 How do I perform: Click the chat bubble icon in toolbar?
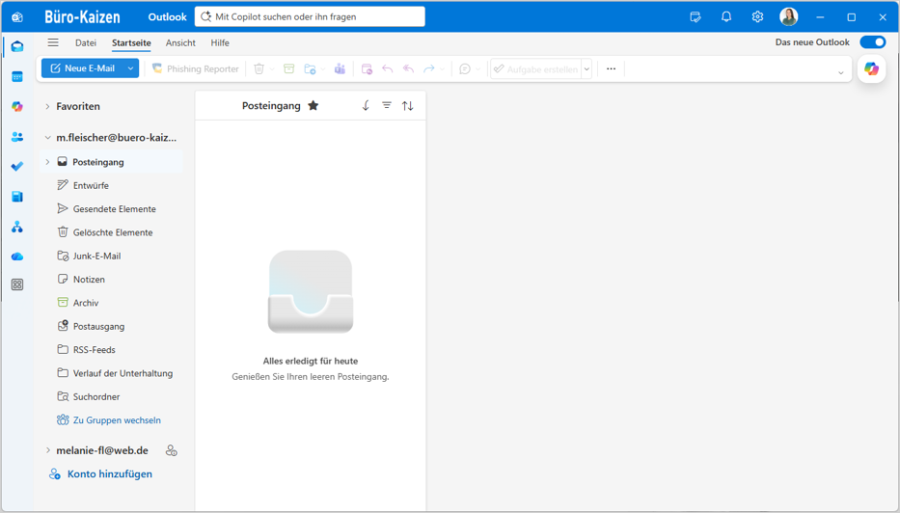tap(465, 69)
